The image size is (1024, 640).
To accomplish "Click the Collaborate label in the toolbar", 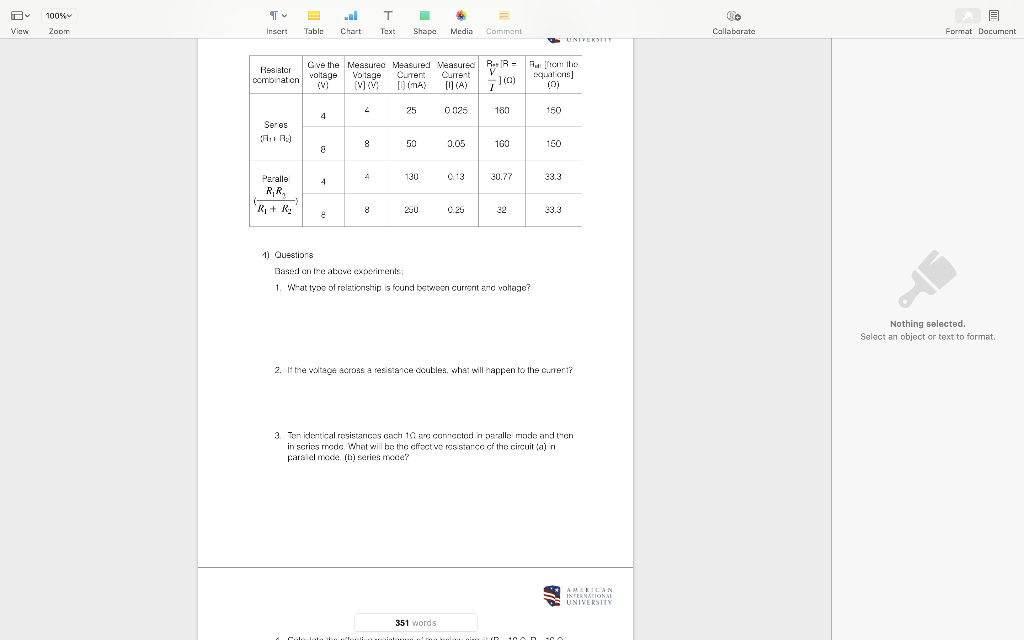I will 733,31.
